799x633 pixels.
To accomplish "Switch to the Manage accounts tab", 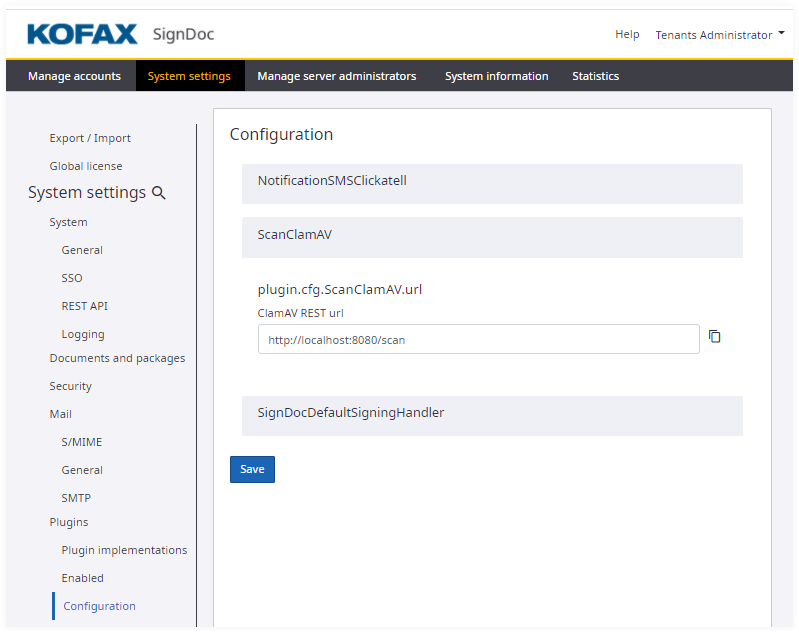I will pos(74,76).
